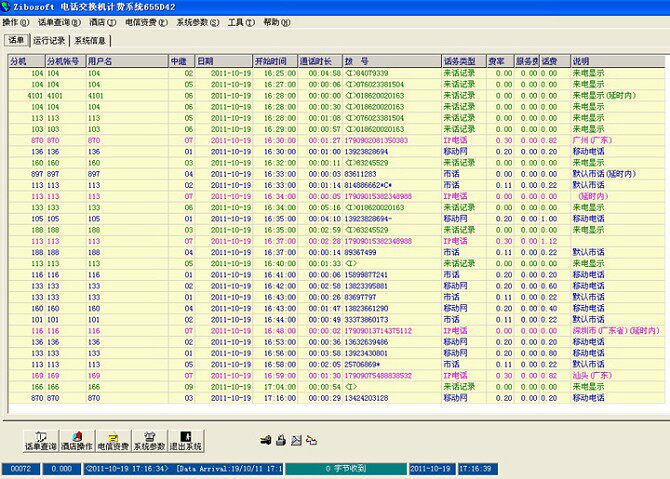670x479 pixels.
Task: Click the envelope icon
Action: coord(296,440)
